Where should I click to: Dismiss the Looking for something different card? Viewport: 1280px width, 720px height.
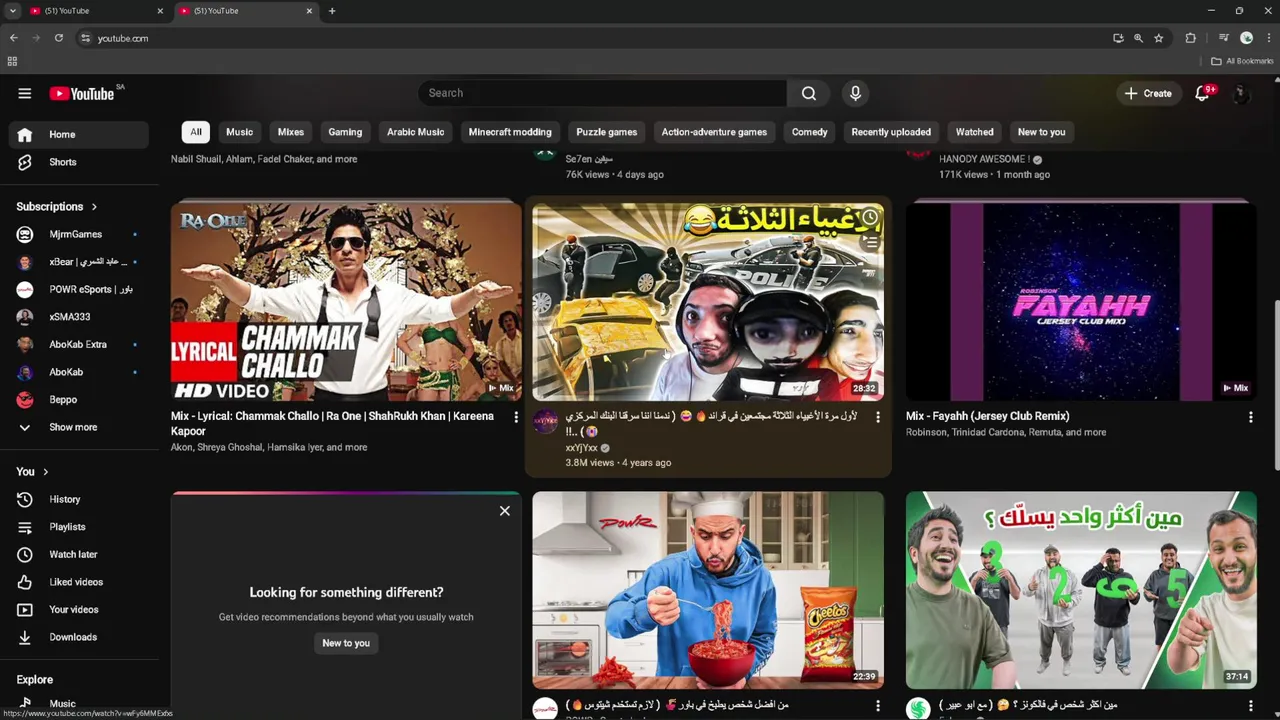(x=504, y=511)
